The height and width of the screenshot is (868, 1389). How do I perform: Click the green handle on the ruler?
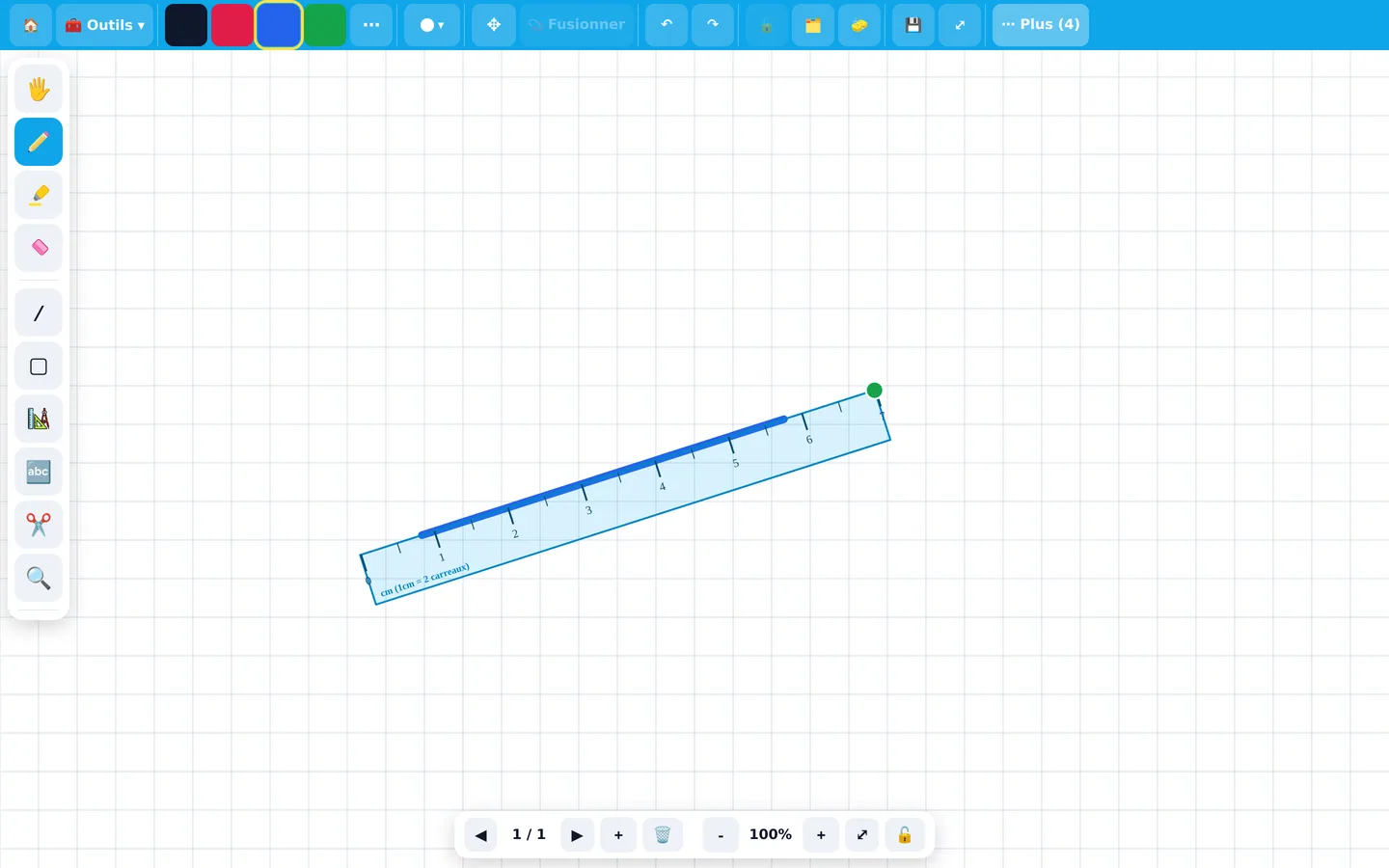pos(874,391)
